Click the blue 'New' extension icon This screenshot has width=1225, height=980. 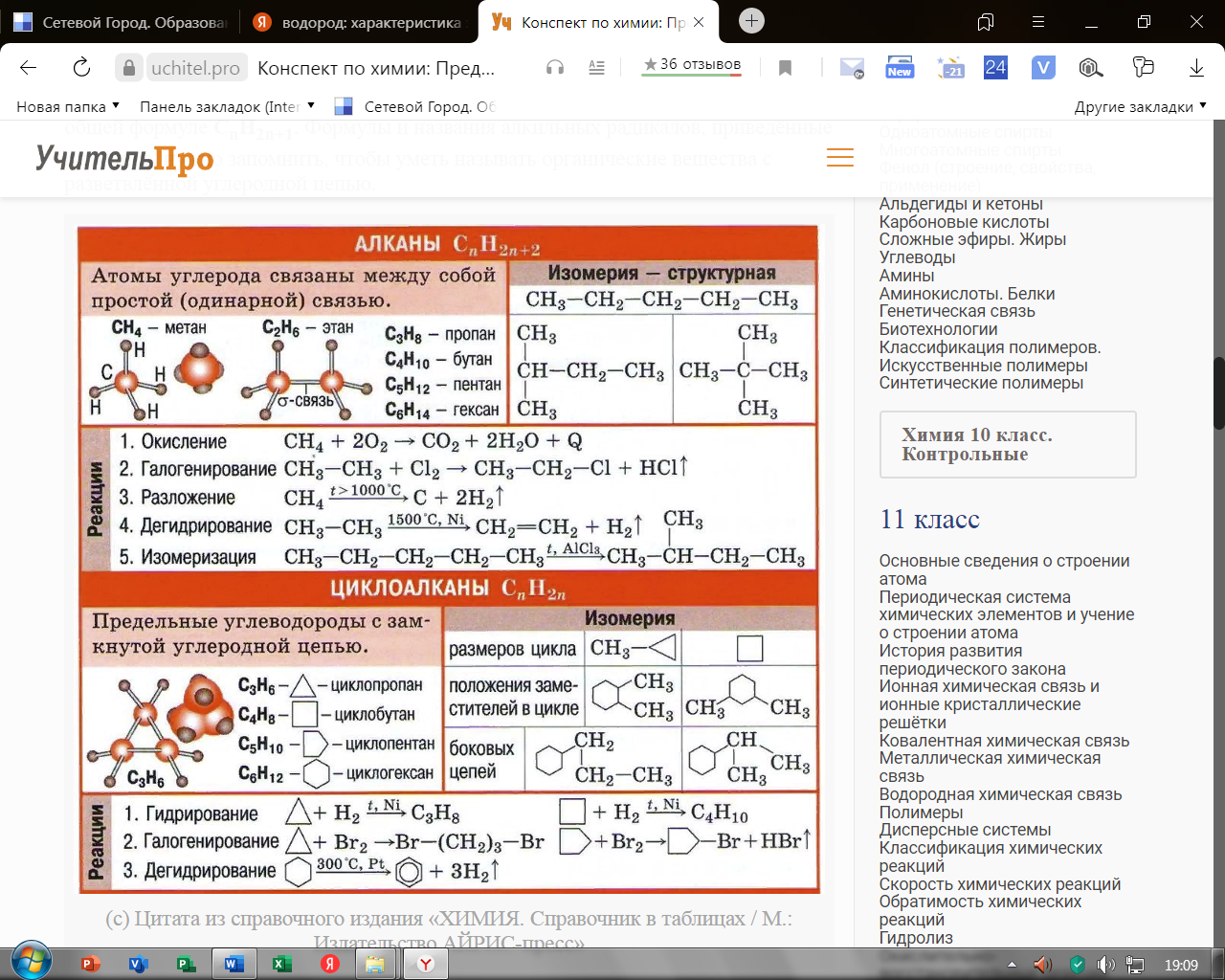click(x=900, y=67)
